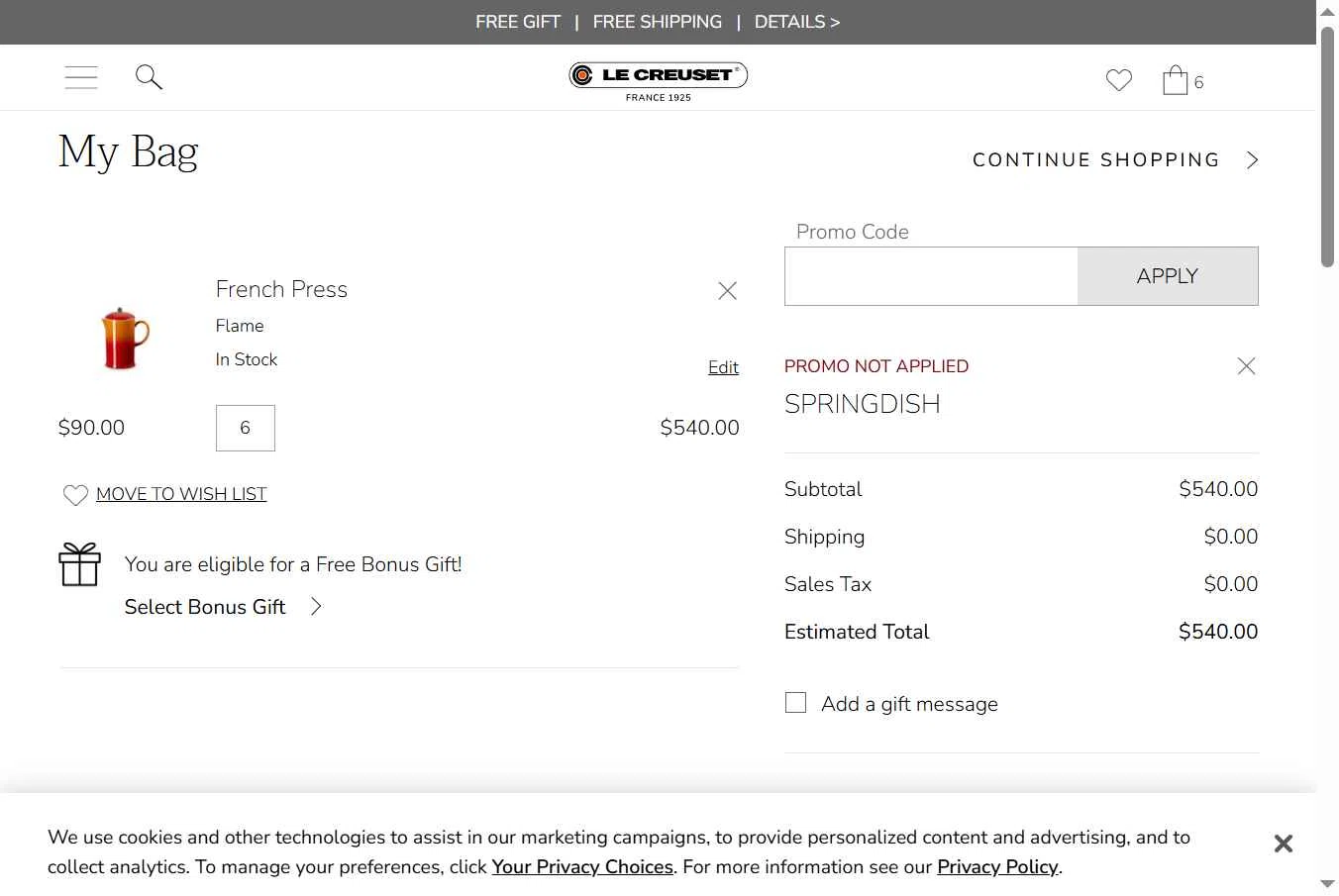Click DETAILS in the top promo banner
The height and width of the screenshot is (896, 1339).
coord(797,22)
